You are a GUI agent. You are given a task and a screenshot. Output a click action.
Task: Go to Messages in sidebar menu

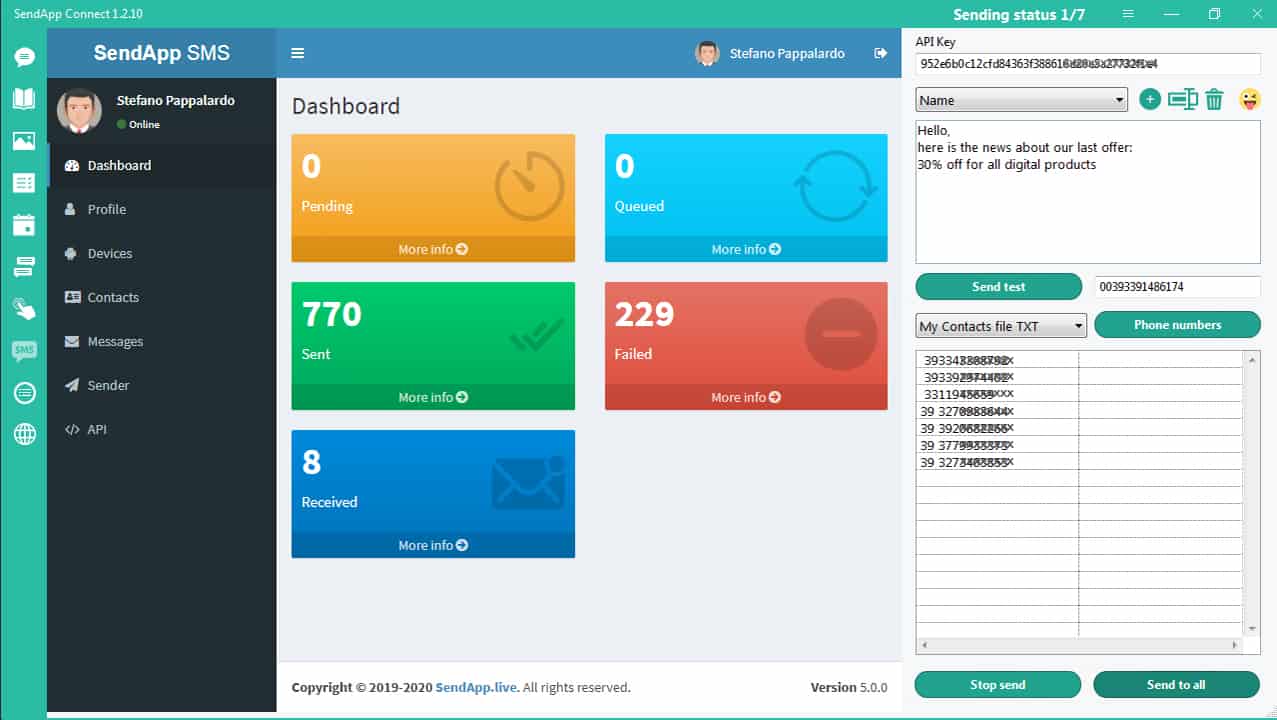(115, 342)
